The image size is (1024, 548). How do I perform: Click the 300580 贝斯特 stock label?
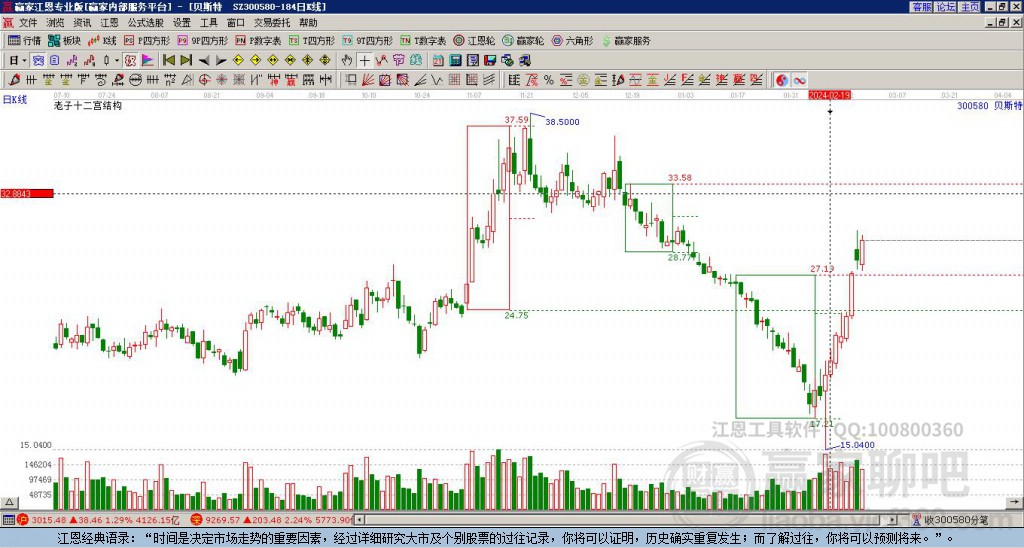pos(989,105)
